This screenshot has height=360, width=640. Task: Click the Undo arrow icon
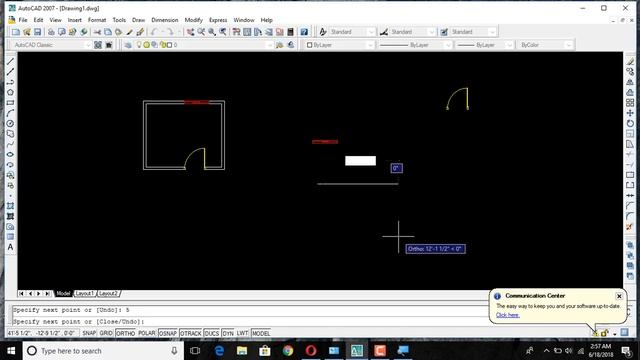click(154, 32)
